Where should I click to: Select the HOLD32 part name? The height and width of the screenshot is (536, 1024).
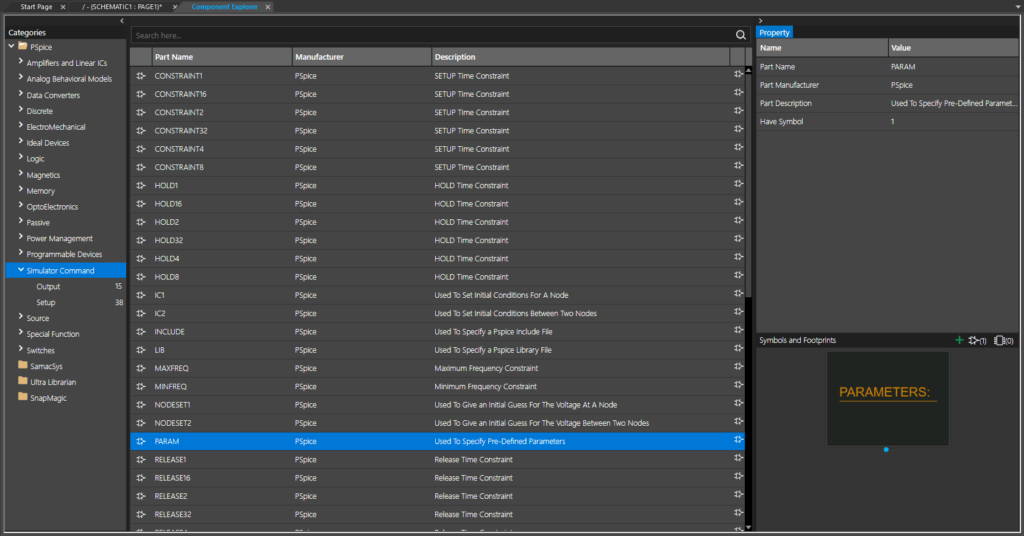168,240
